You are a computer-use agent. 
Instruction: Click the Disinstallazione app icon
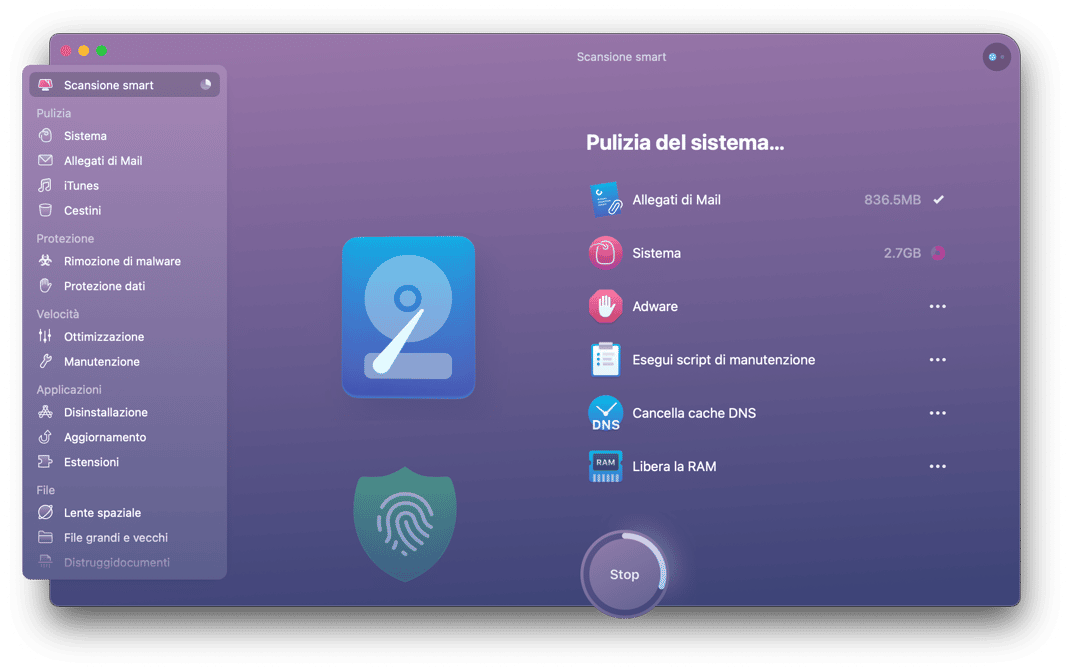(x=45, y=411)
